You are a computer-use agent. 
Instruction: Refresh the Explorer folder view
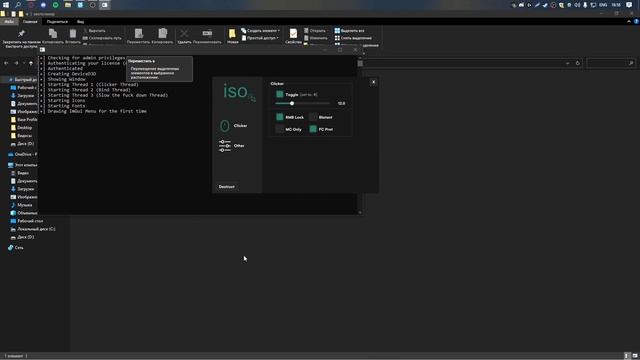tap(578, 63)
